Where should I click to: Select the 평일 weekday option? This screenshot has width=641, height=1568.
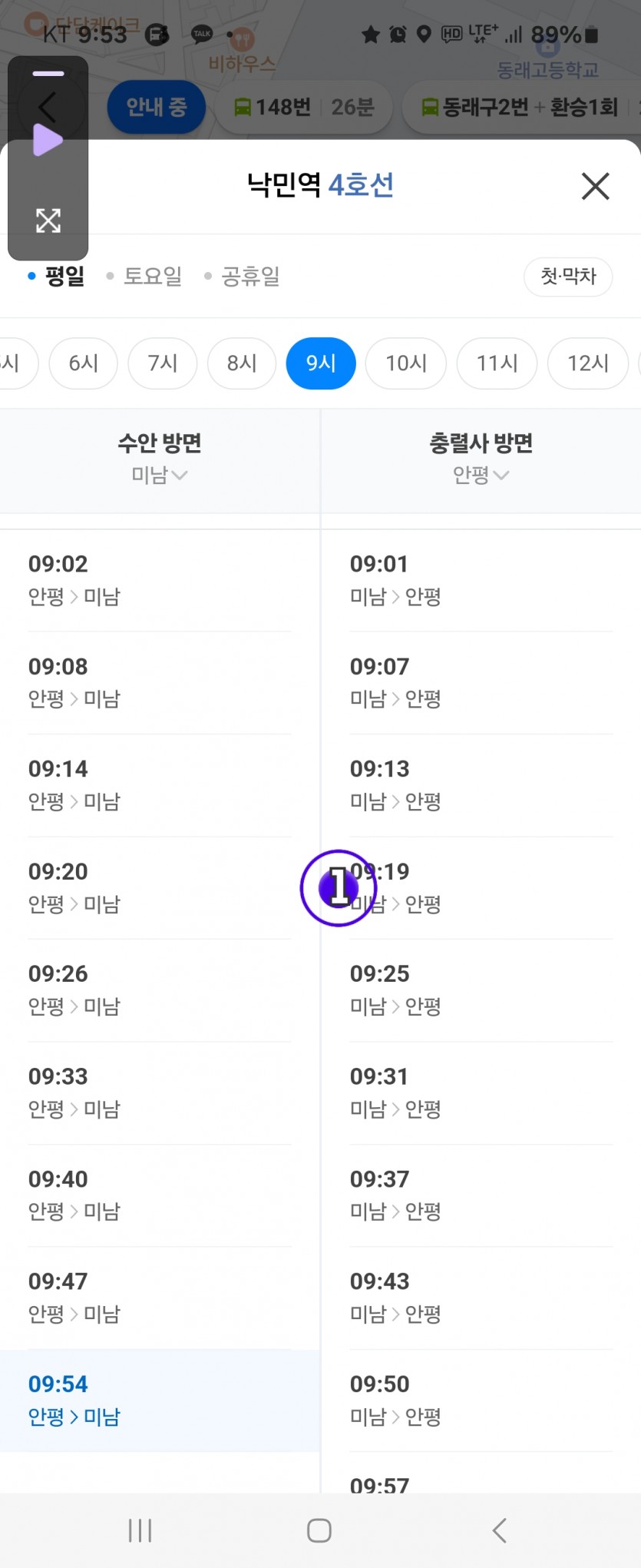(x=56, y=276)
